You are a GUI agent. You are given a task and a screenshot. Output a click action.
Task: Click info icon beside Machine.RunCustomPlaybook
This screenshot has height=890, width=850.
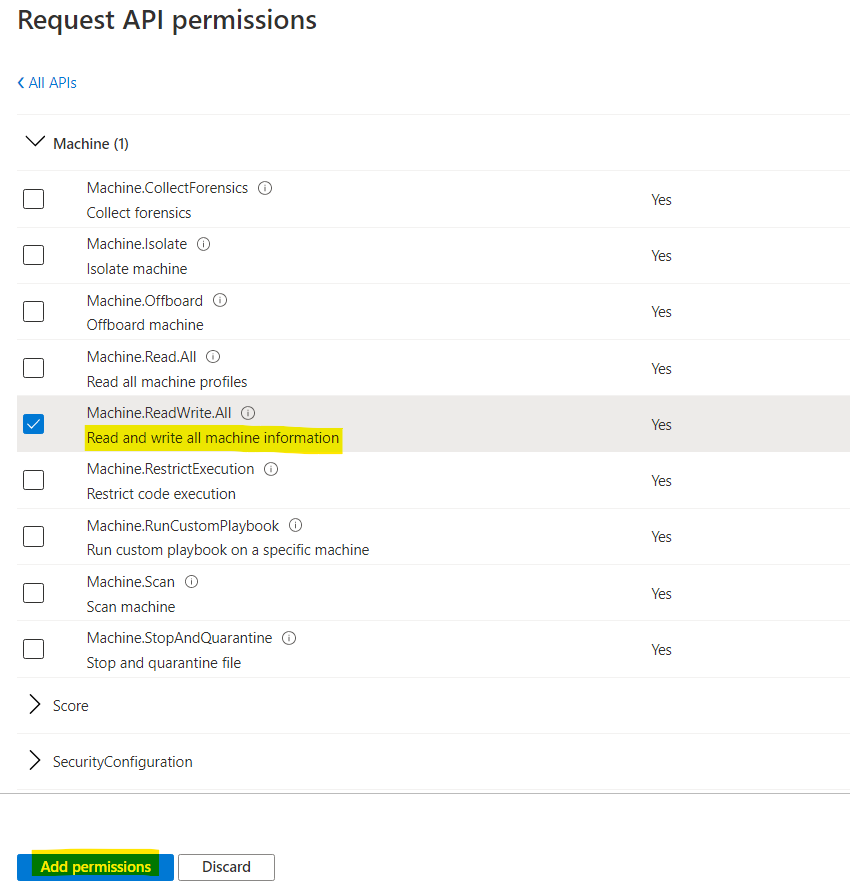coord(296,525)
